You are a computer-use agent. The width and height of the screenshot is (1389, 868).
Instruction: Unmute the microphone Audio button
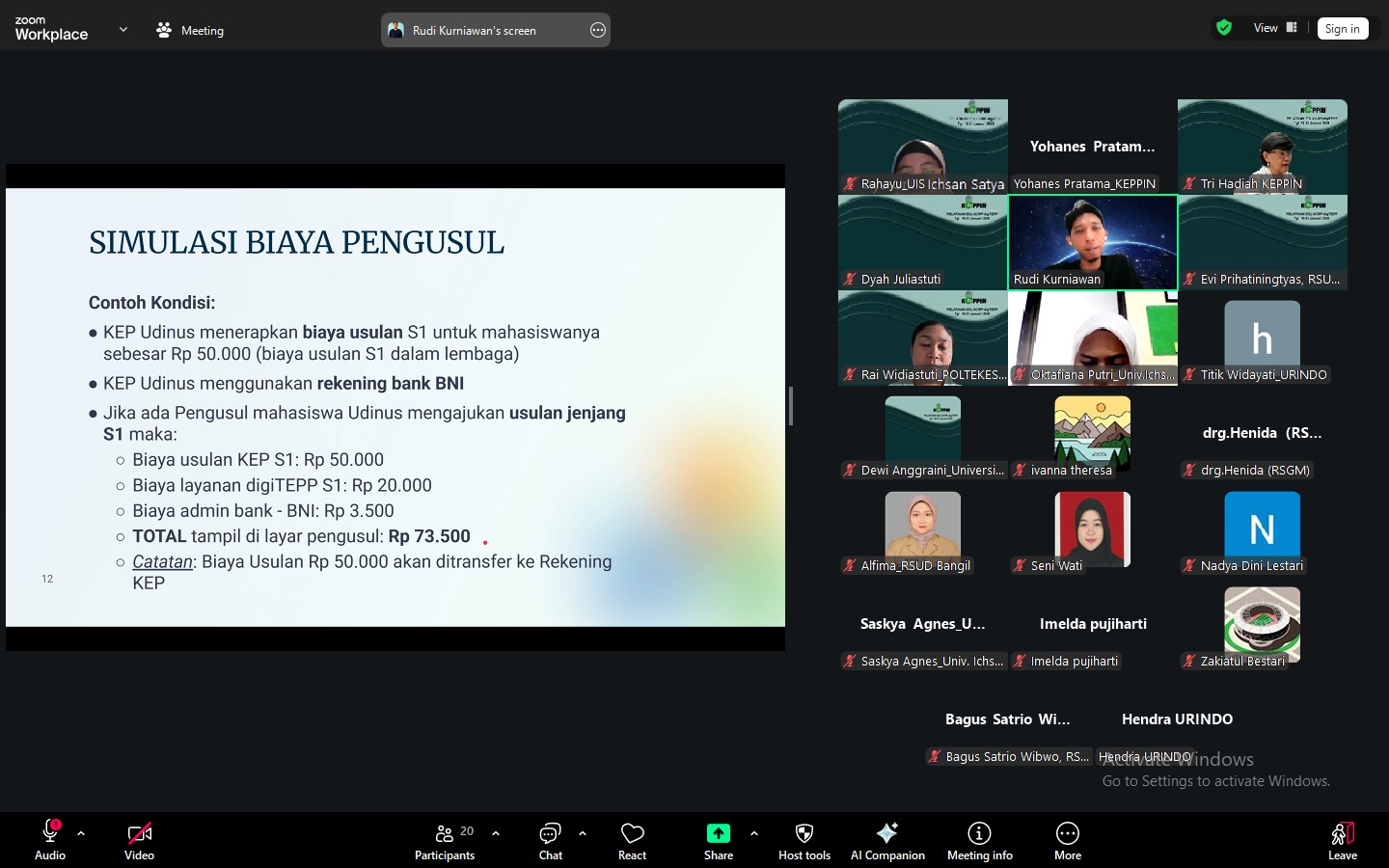(50, 834)
